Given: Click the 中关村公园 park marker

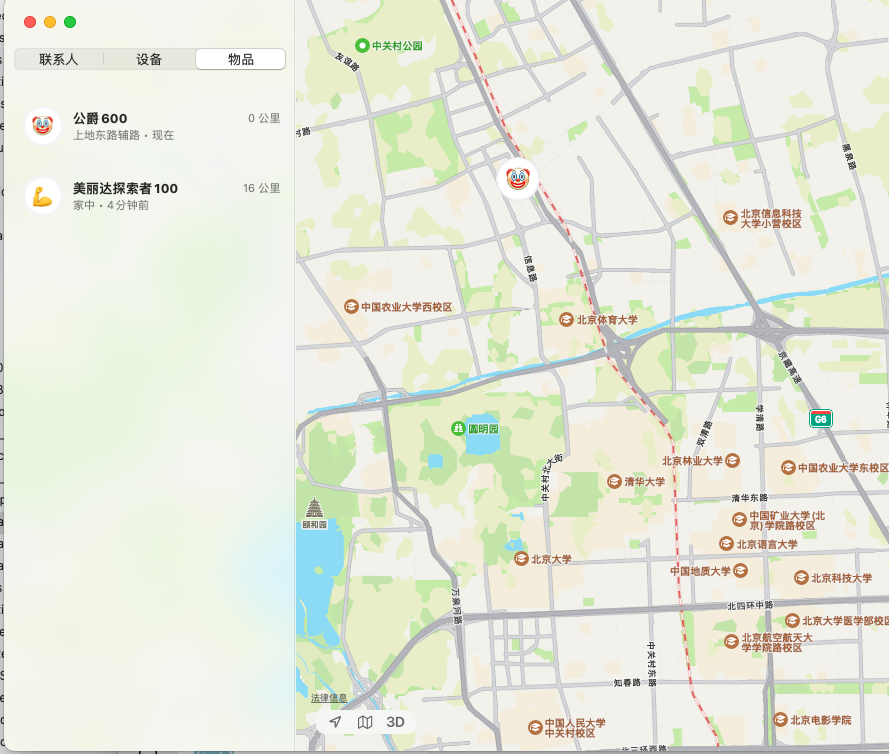Looking at the screenshot, I should click(x=362, y=45).
